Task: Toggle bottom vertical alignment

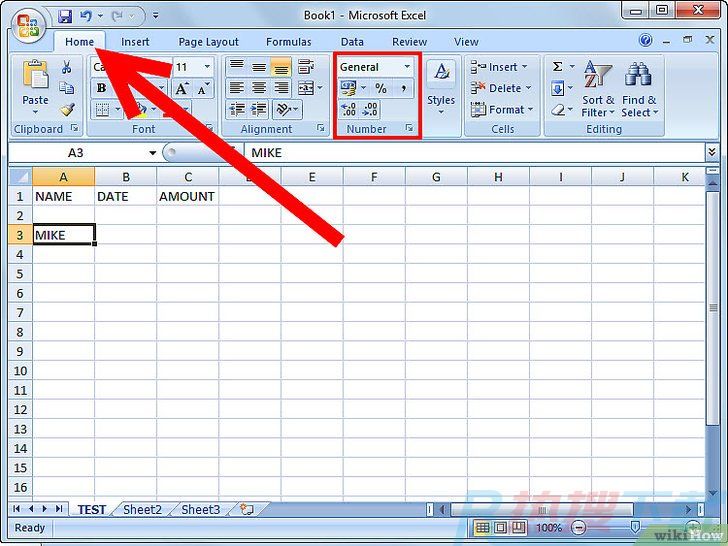Action: [281, 67]
